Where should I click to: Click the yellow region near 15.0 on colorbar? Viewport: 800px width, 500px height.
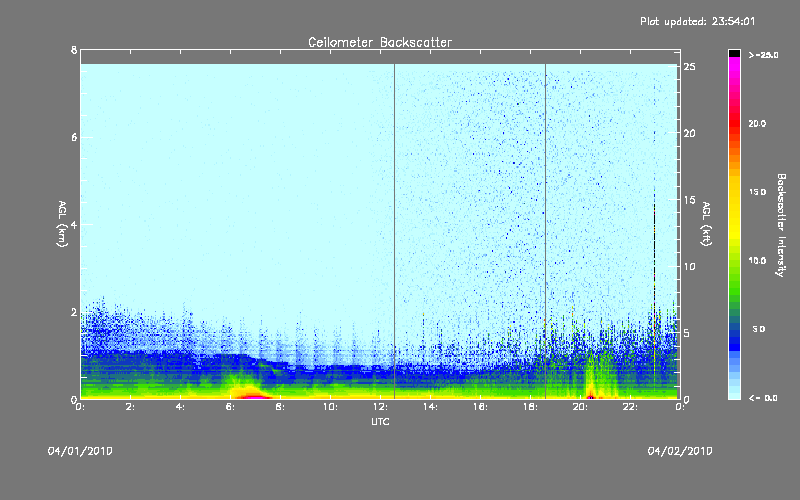[734, 192]
